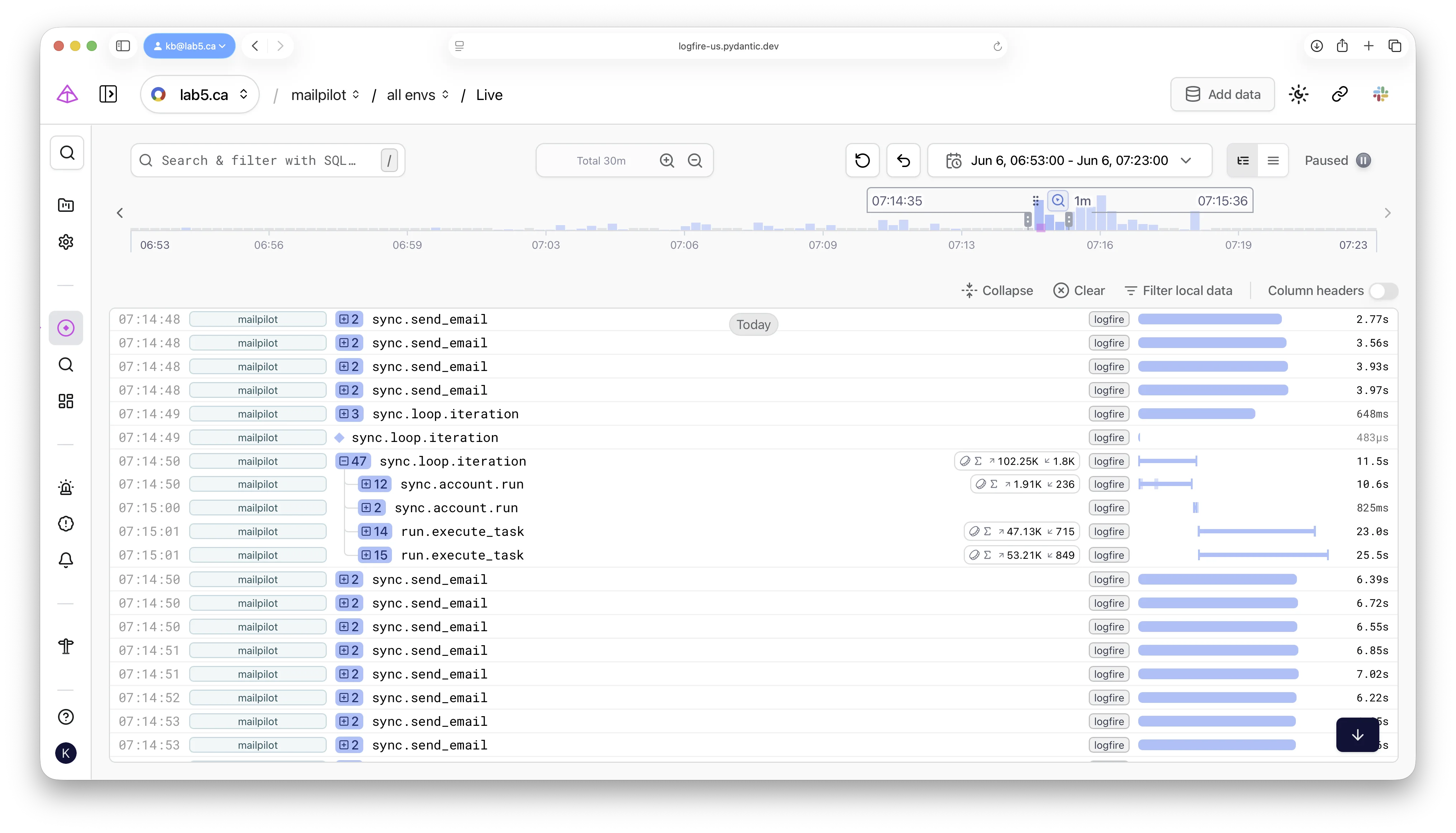Open search via sidebar magnifier button

[67, 153]
